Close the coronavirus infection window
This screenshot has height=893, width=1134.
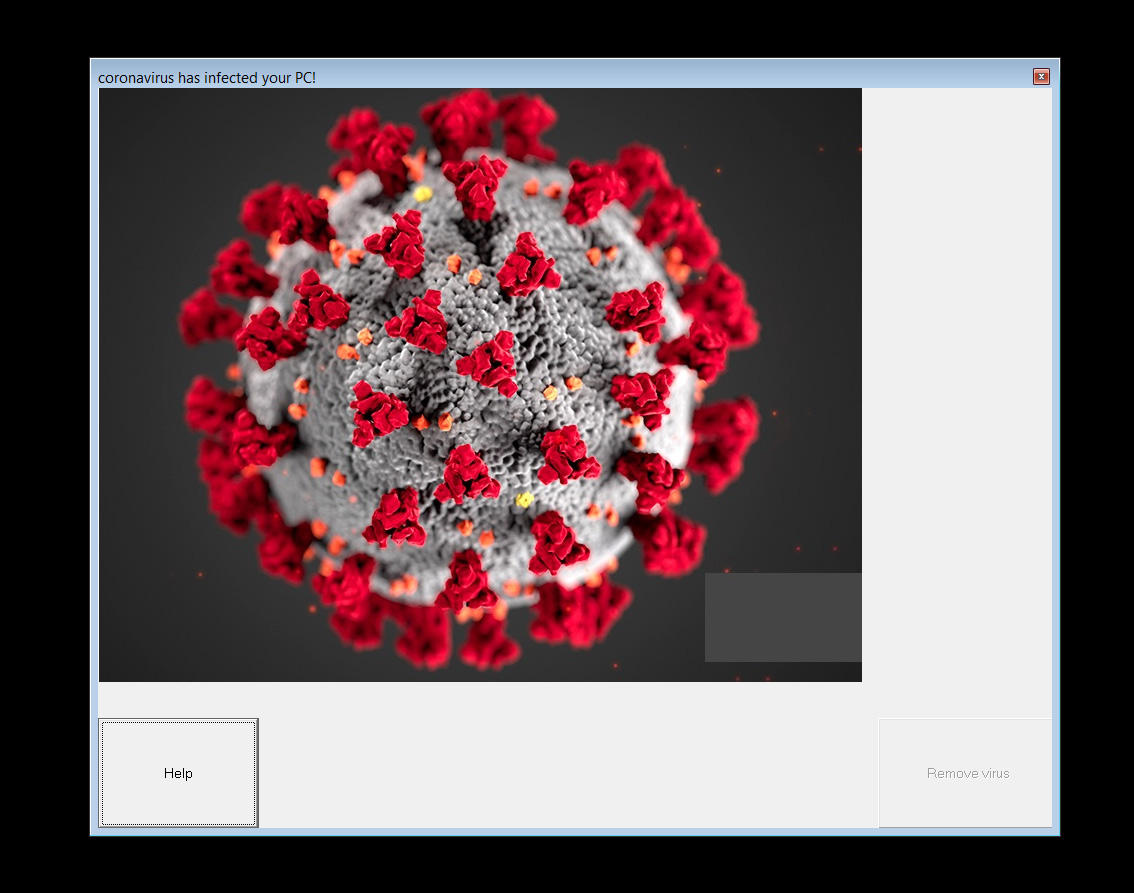(1041, 77)
